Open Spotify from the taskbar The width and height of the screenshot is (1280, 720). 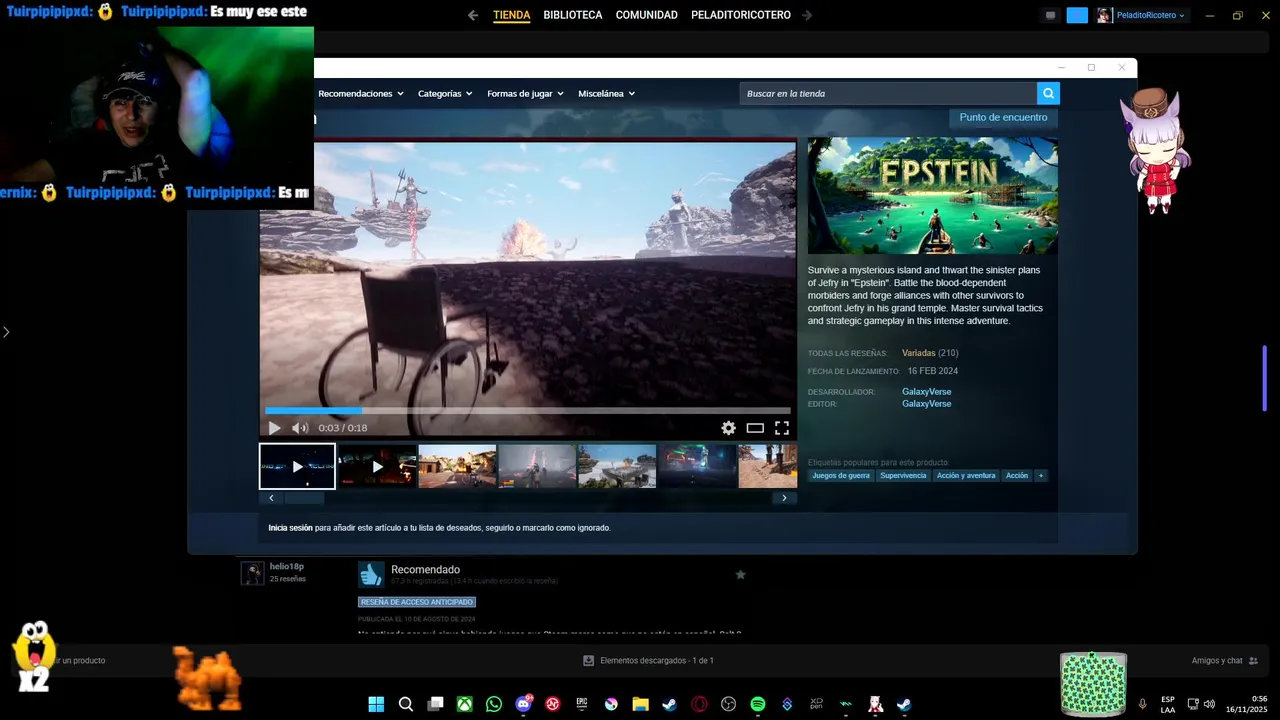point(758,704)
